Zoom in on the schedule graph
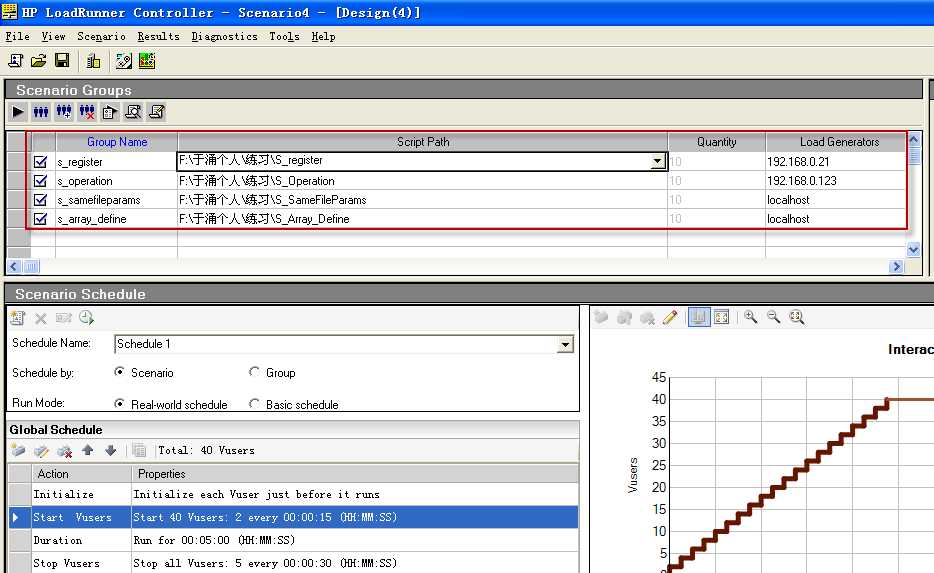 tap(751, 317)
